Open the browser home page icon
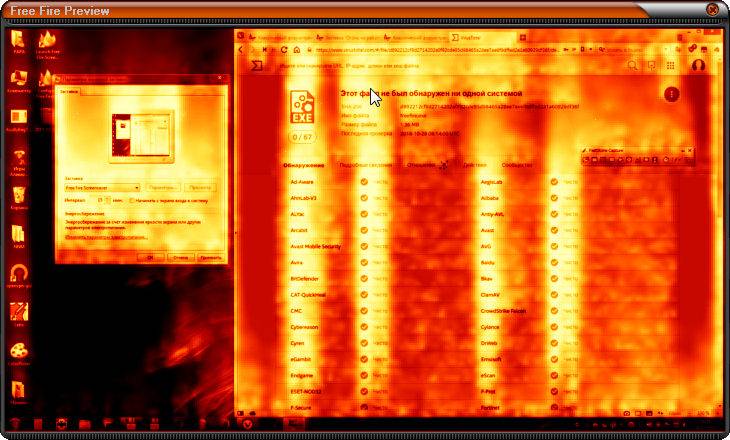730x440 pixels. point(297,50)
